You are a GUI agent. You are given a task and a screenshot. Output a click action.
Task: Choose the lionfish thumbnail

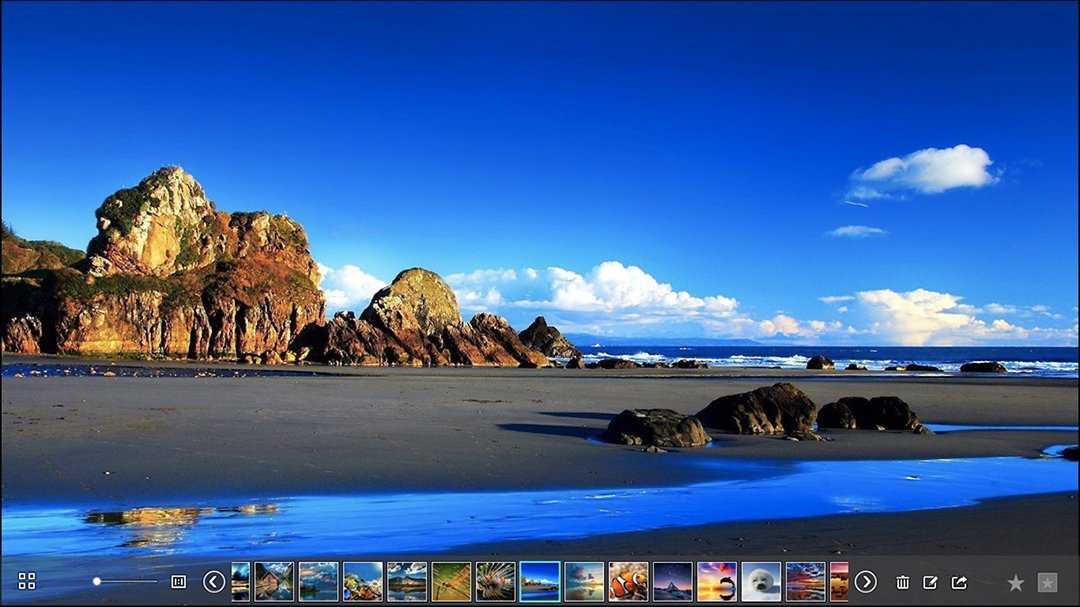495,581
